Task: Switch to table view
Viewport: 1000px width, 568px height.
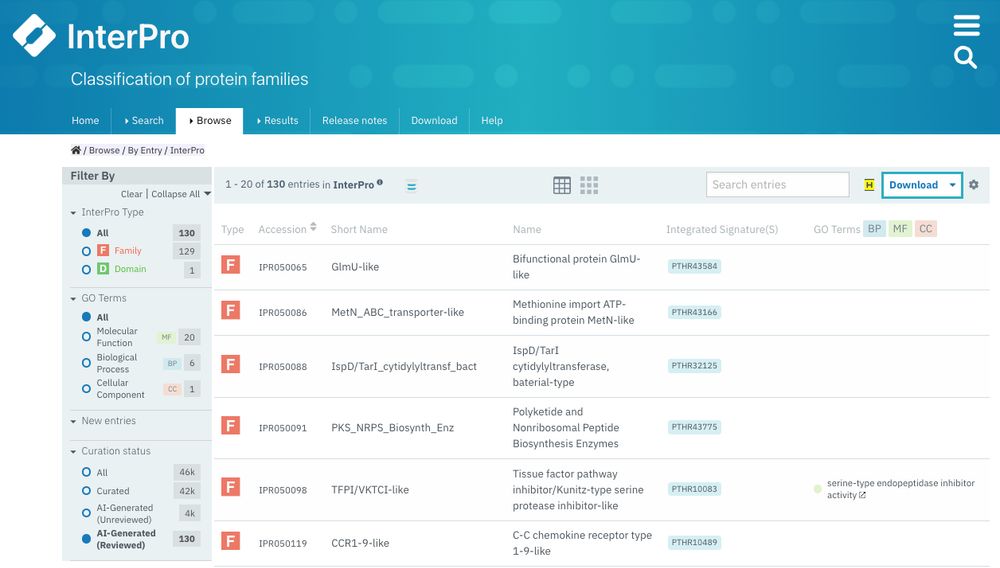Action: click(x=562, y=185)
